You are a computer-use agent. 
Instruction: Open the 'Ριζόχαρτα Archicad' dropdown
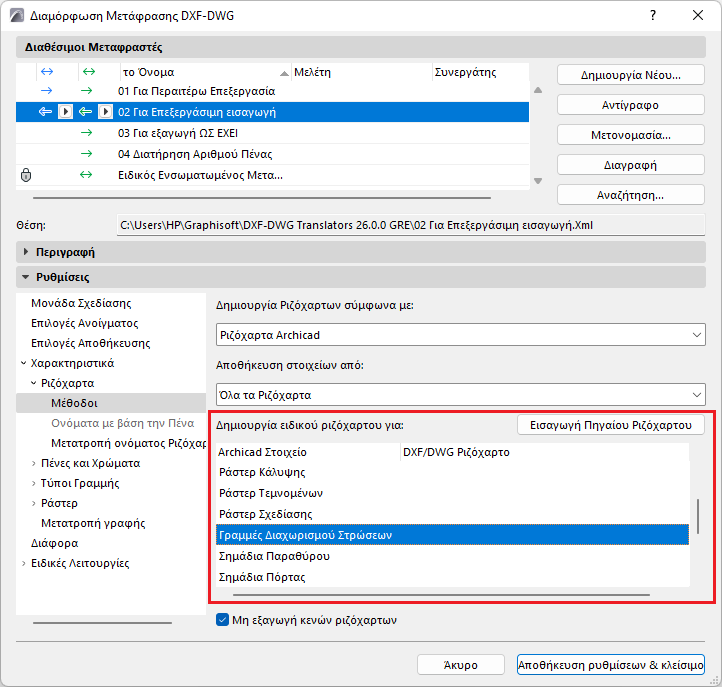pyautogui.click(x=461, y=335)
